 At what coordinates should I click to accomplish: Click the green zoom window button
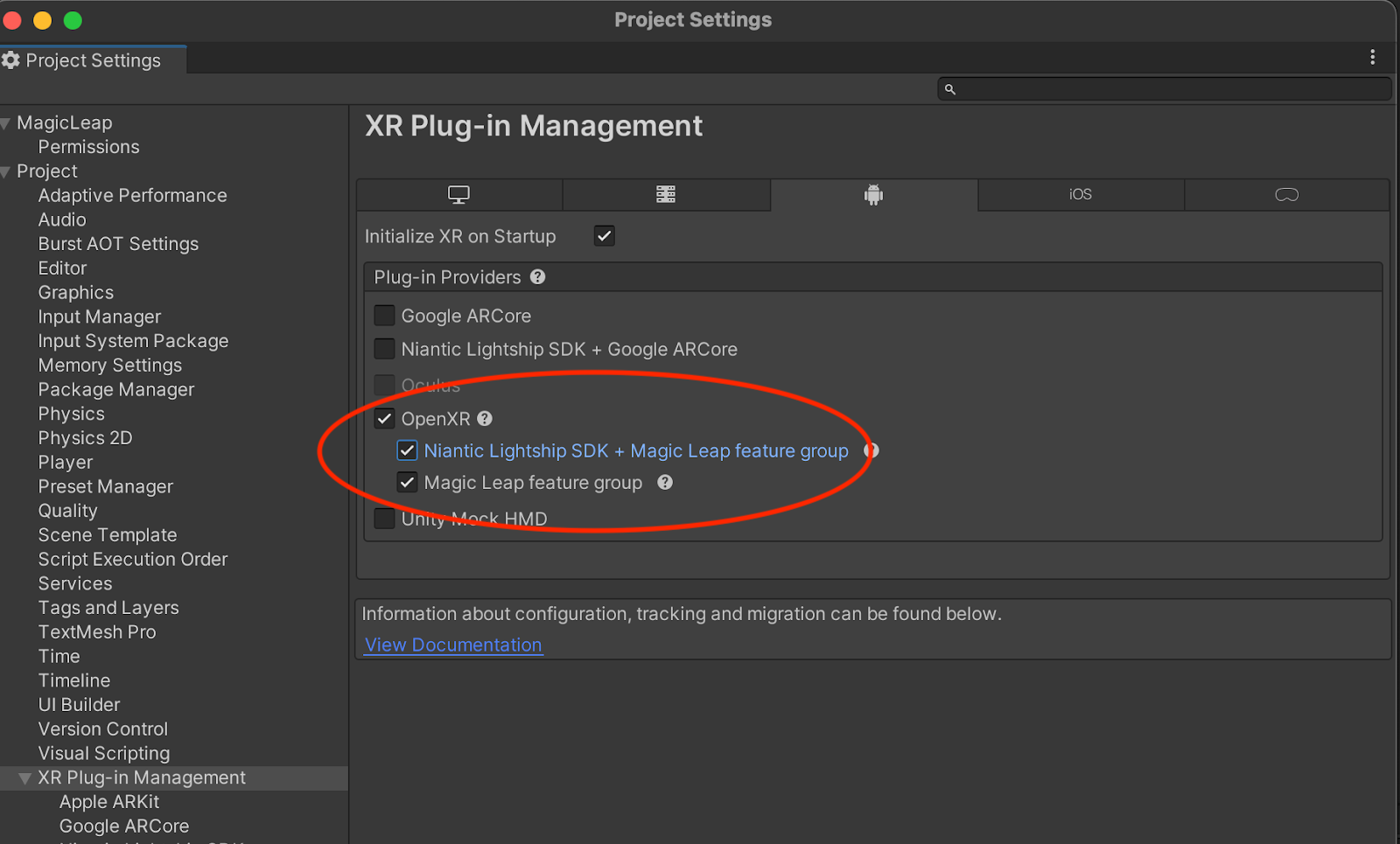pos(73,20)
